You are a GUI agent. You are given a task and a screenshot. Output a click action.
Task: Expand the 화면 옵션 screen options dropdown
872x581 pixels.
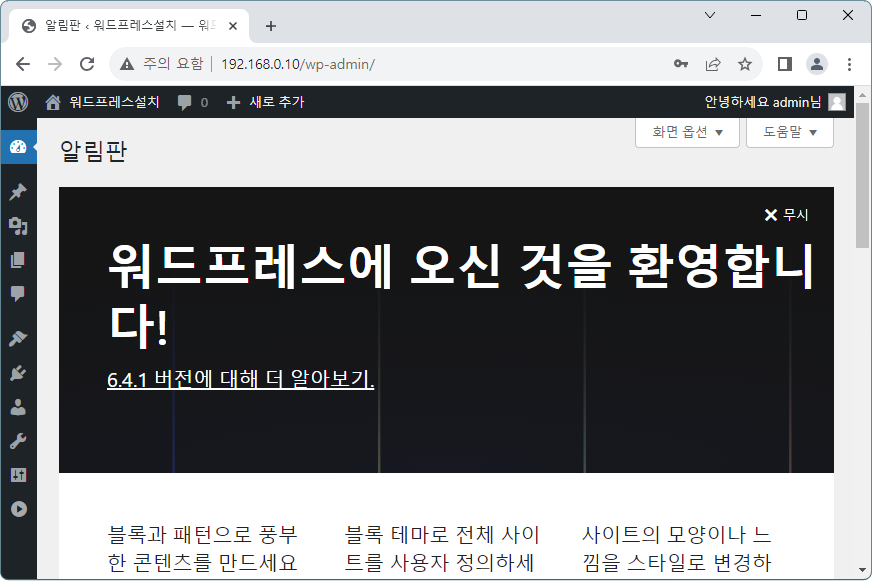click(687, 132)
